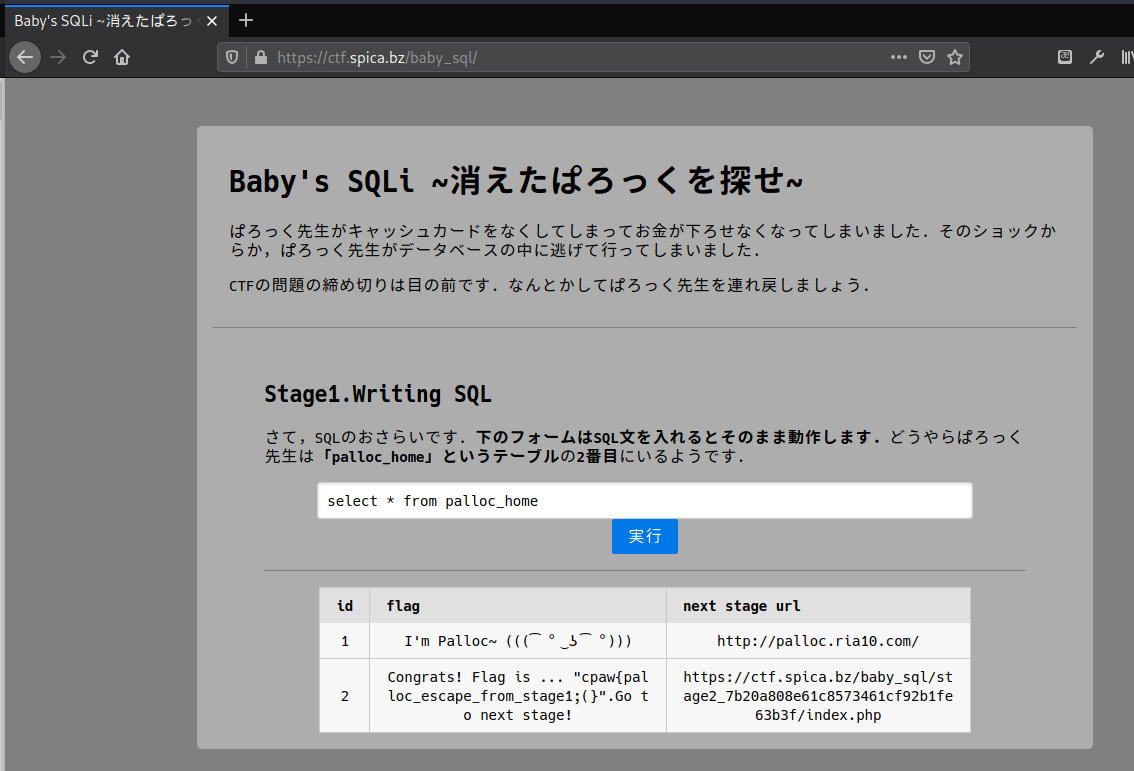
Task: Click the 実行 execute button
Action: click(644, 536)
